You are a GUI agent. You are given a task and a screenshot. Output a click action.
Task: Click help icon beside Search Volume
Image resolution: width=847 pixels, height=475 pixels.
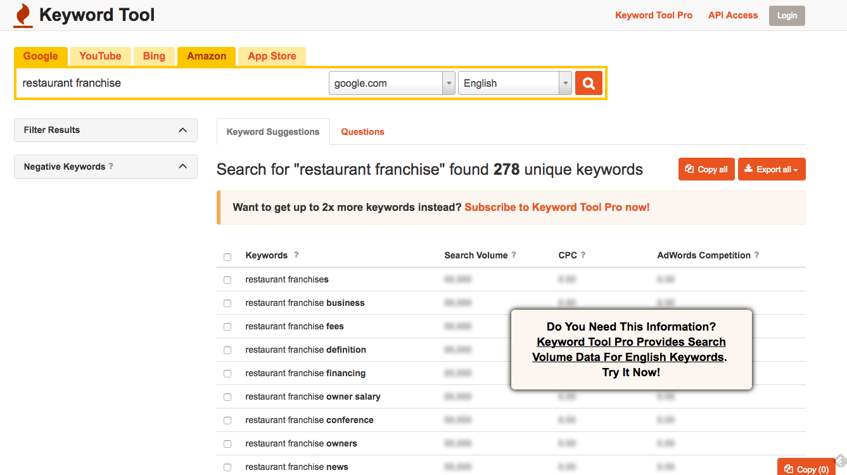(x=514, y=256)
